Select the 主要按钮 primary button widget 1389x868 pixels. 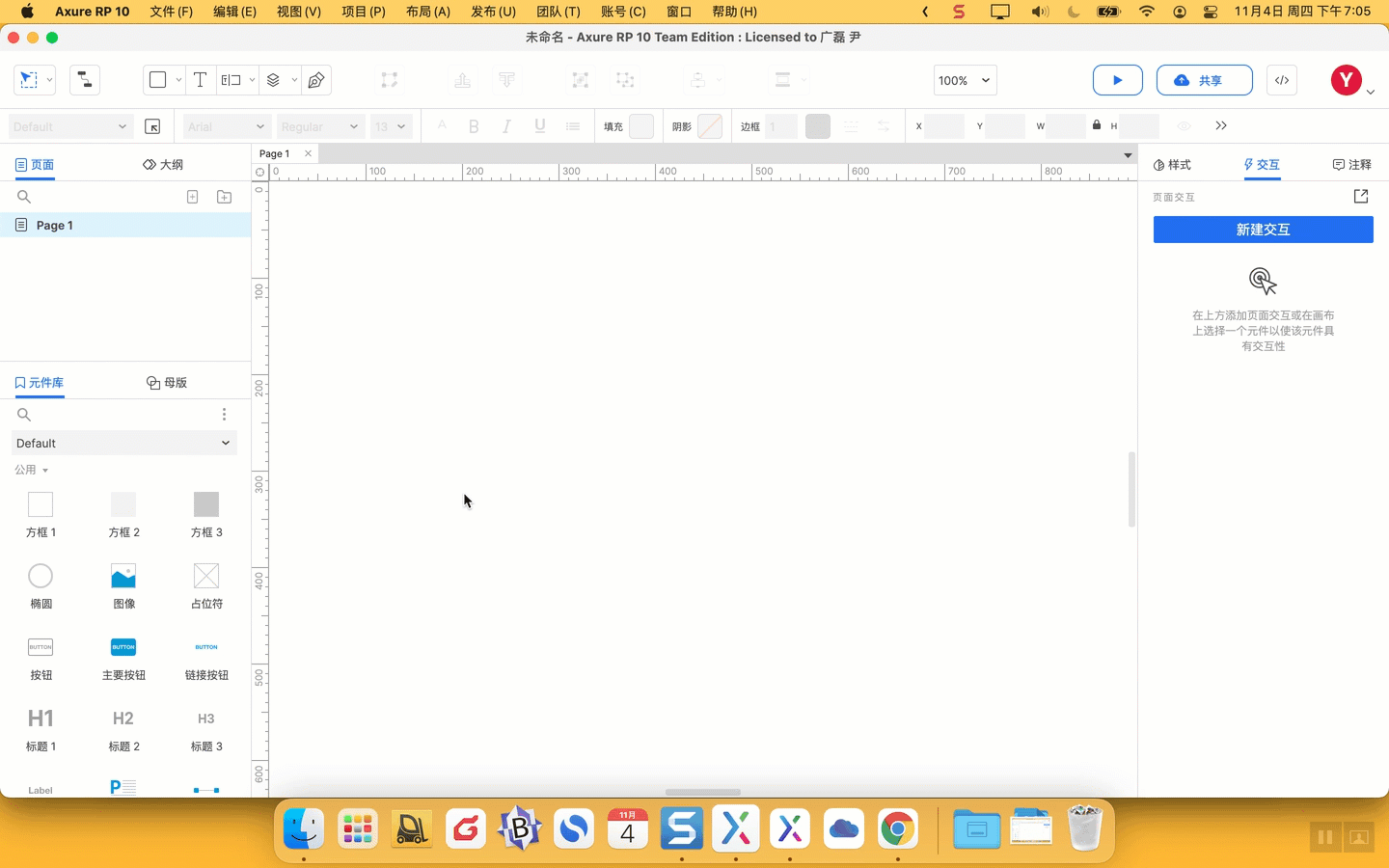(x=123, y=658)
